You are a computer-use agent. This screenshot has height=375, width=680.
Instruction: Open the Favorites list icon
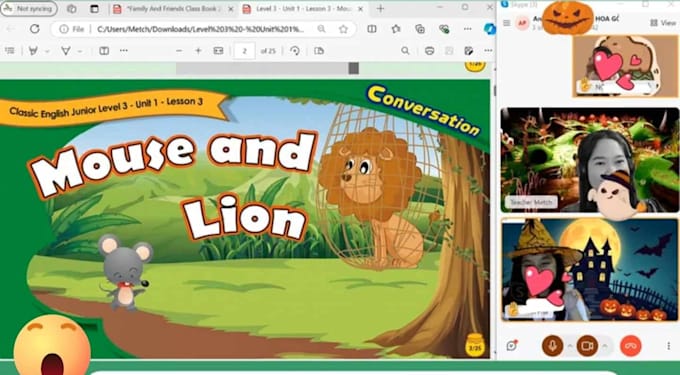coord(396,29)
